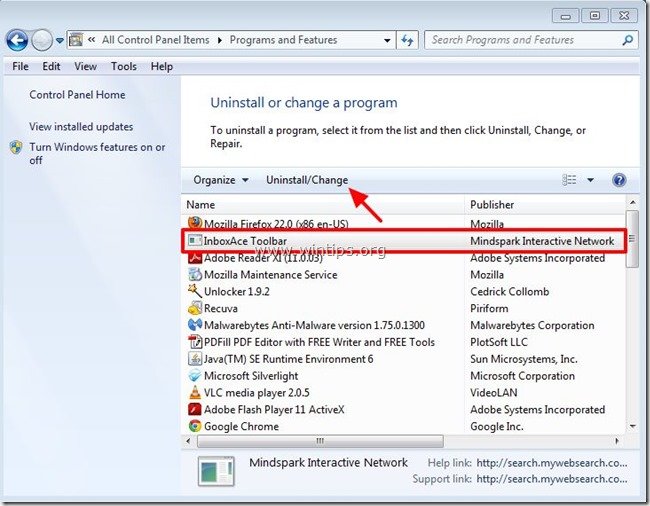Click the Back navigation arrow
Screen dimensions: 650x506
click(17, 40)
